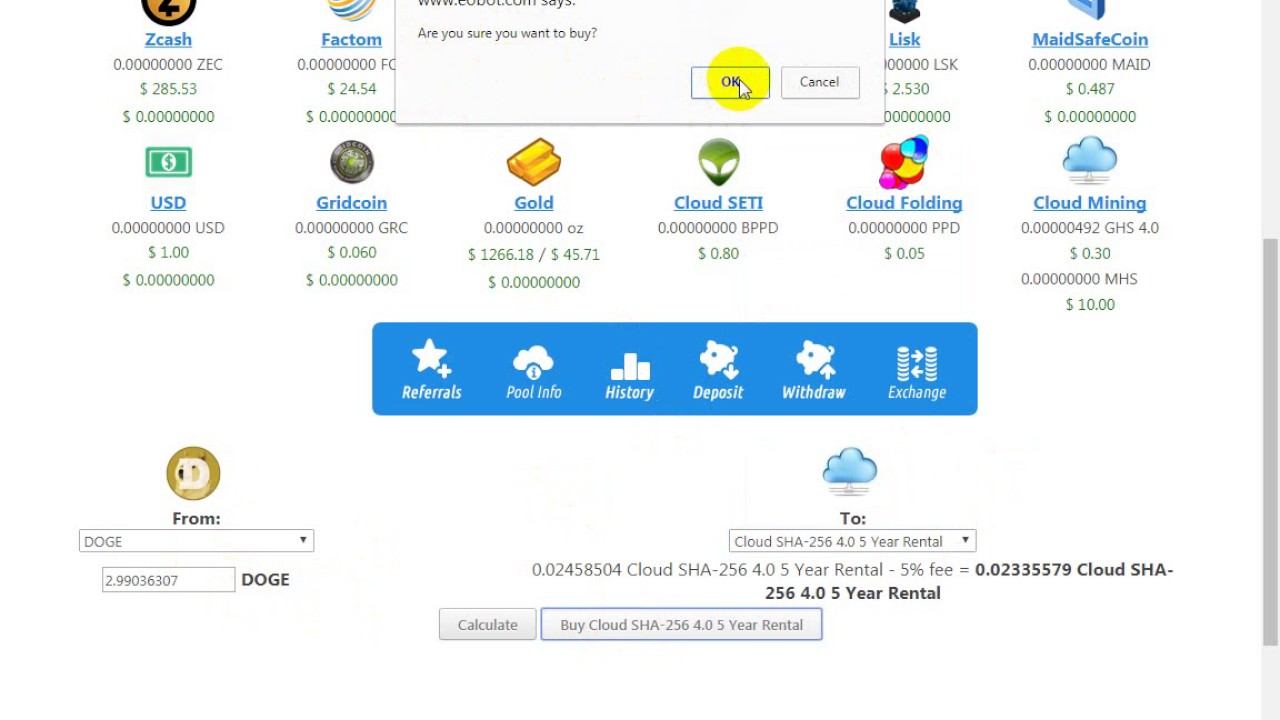Image resolution: width=1280 pixels, height=720 pixels.
Task: Select the 0.00000492 GHS 4.0 balance text
Action: [1089, 228]
